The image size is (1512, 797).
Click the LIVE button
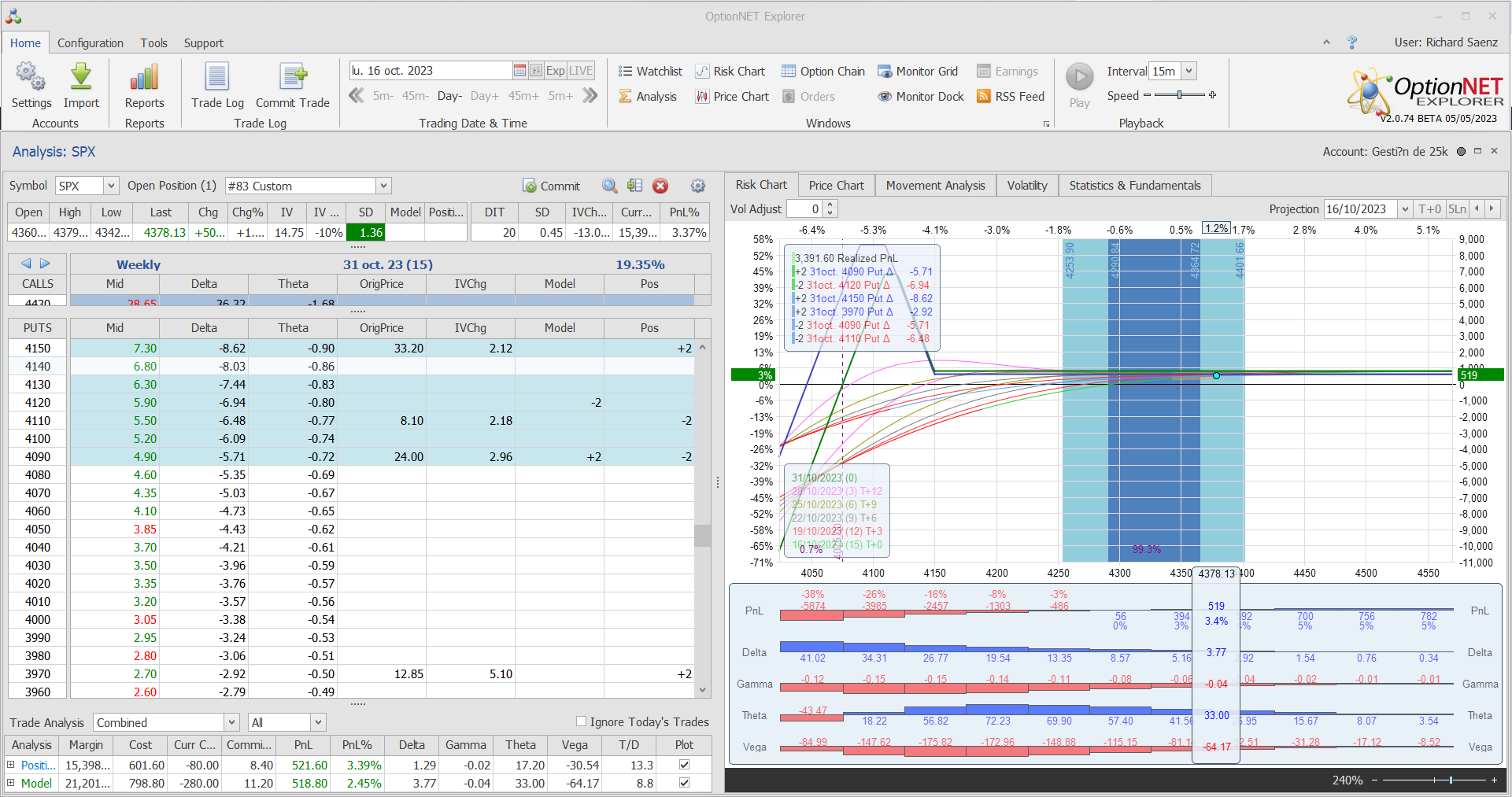click(581, 71)
